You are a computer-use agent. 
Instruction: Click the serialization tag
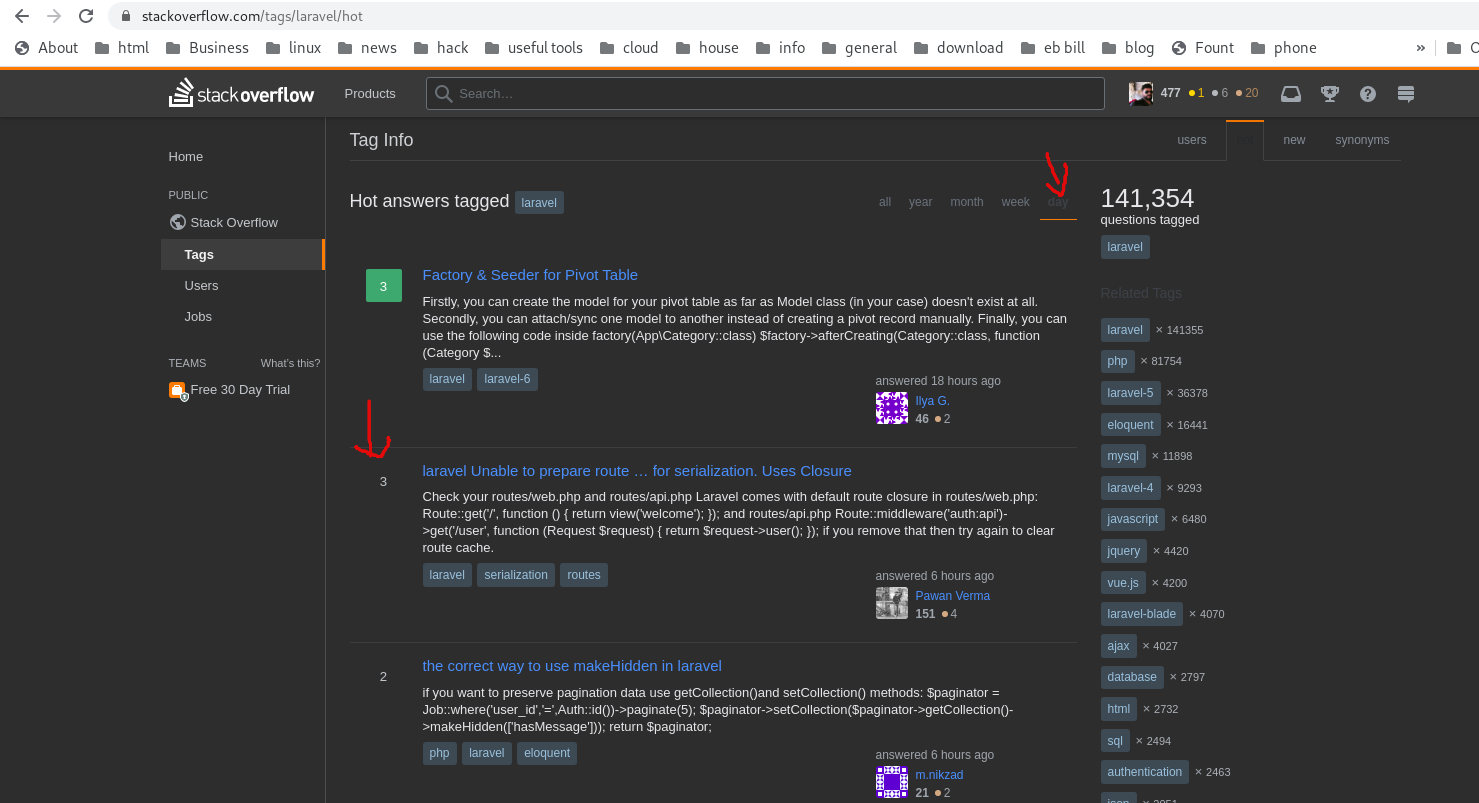click(x=516, y=575)
